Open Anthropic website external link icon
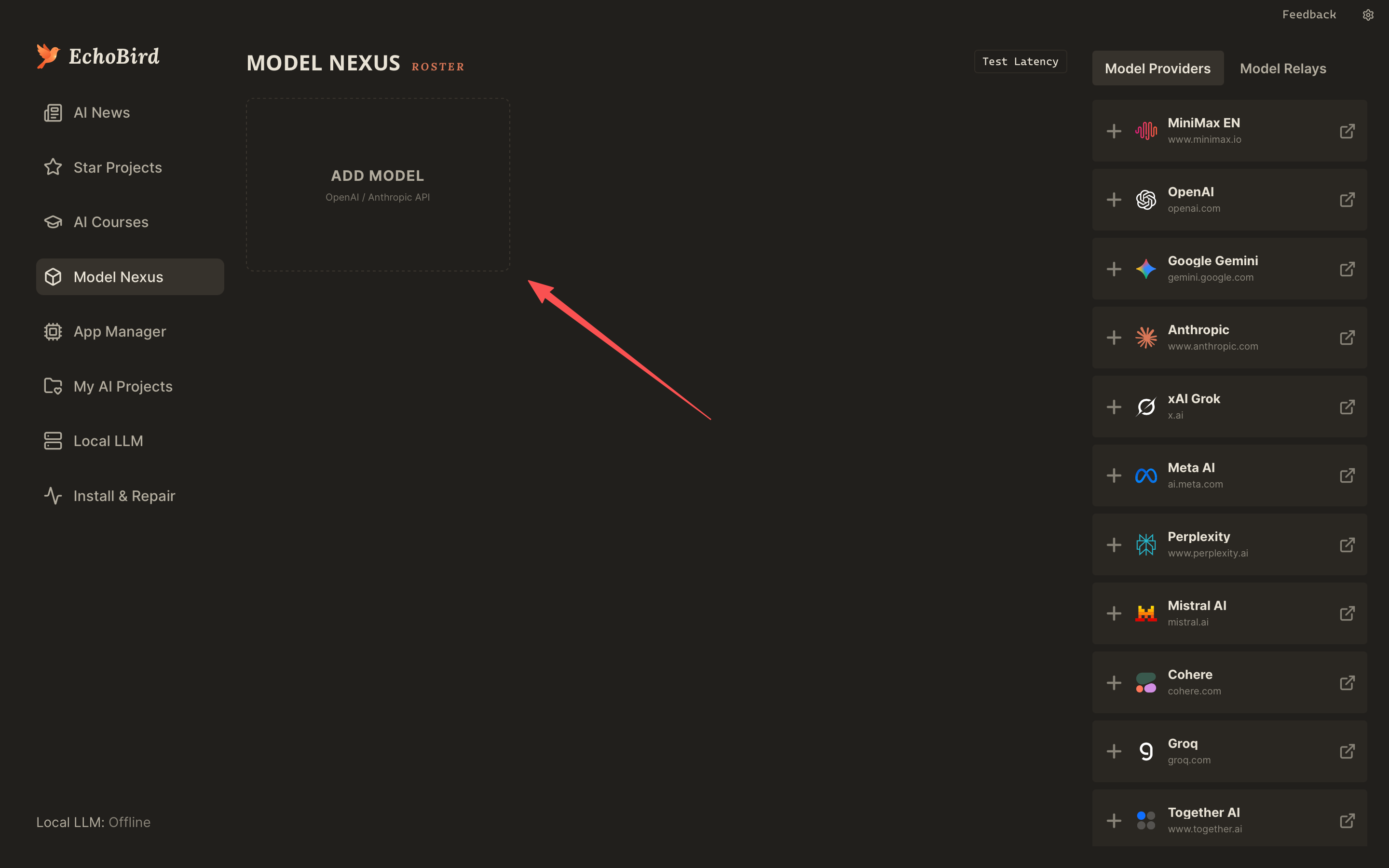Screen dimensions: 1389x868 (1347, 338)
